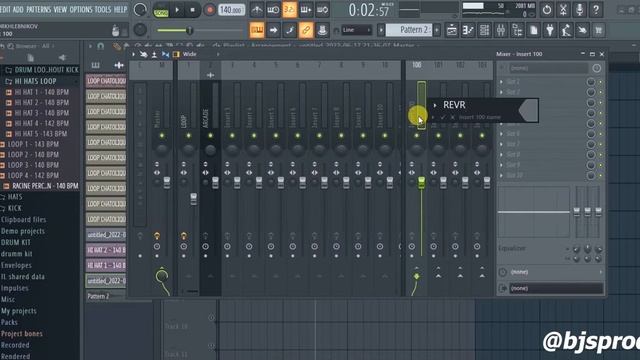
Task: Open the TOOLS menu
Action: click(103, 9)
